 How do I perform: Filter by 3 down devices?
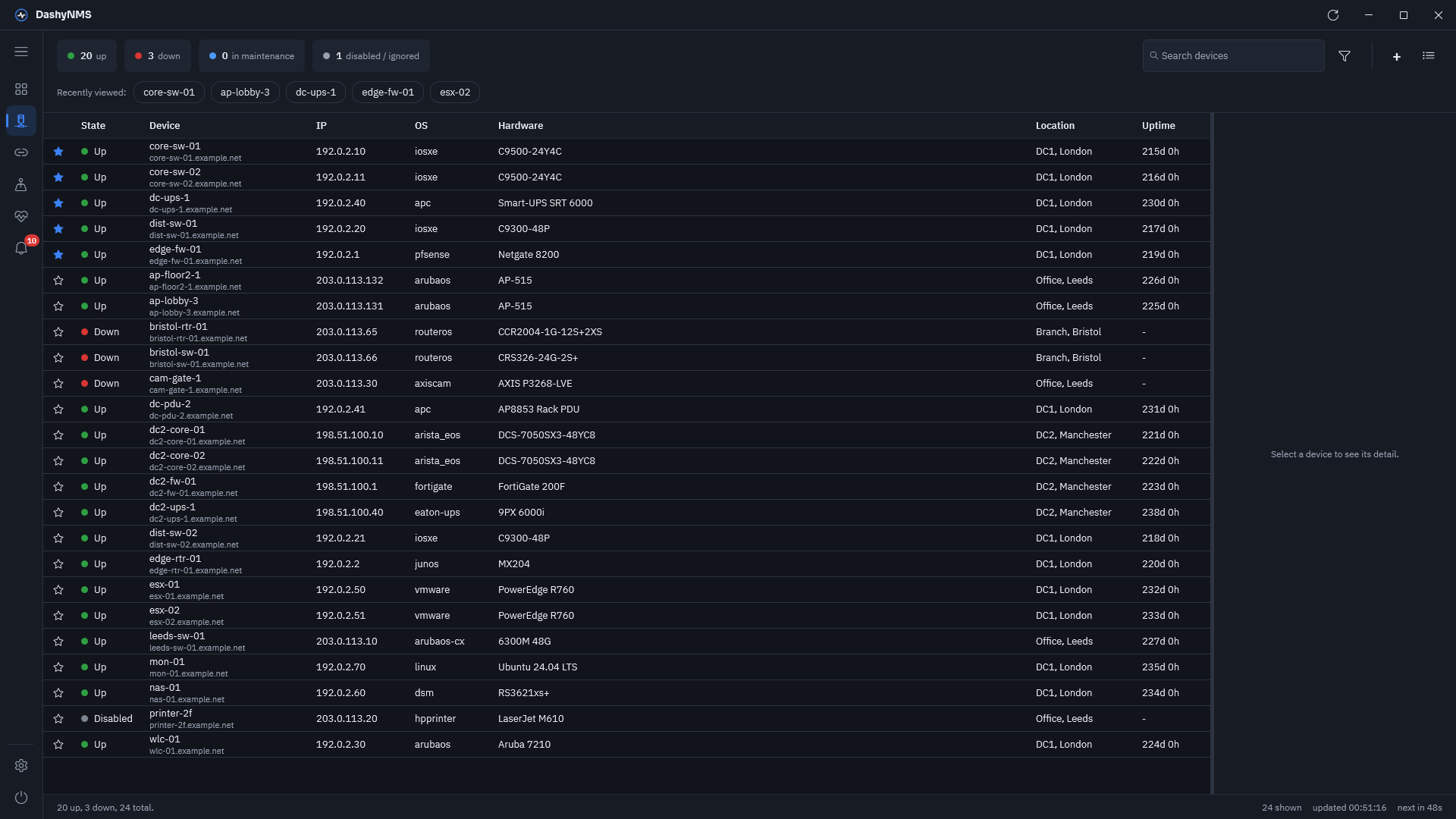point(158,56)
